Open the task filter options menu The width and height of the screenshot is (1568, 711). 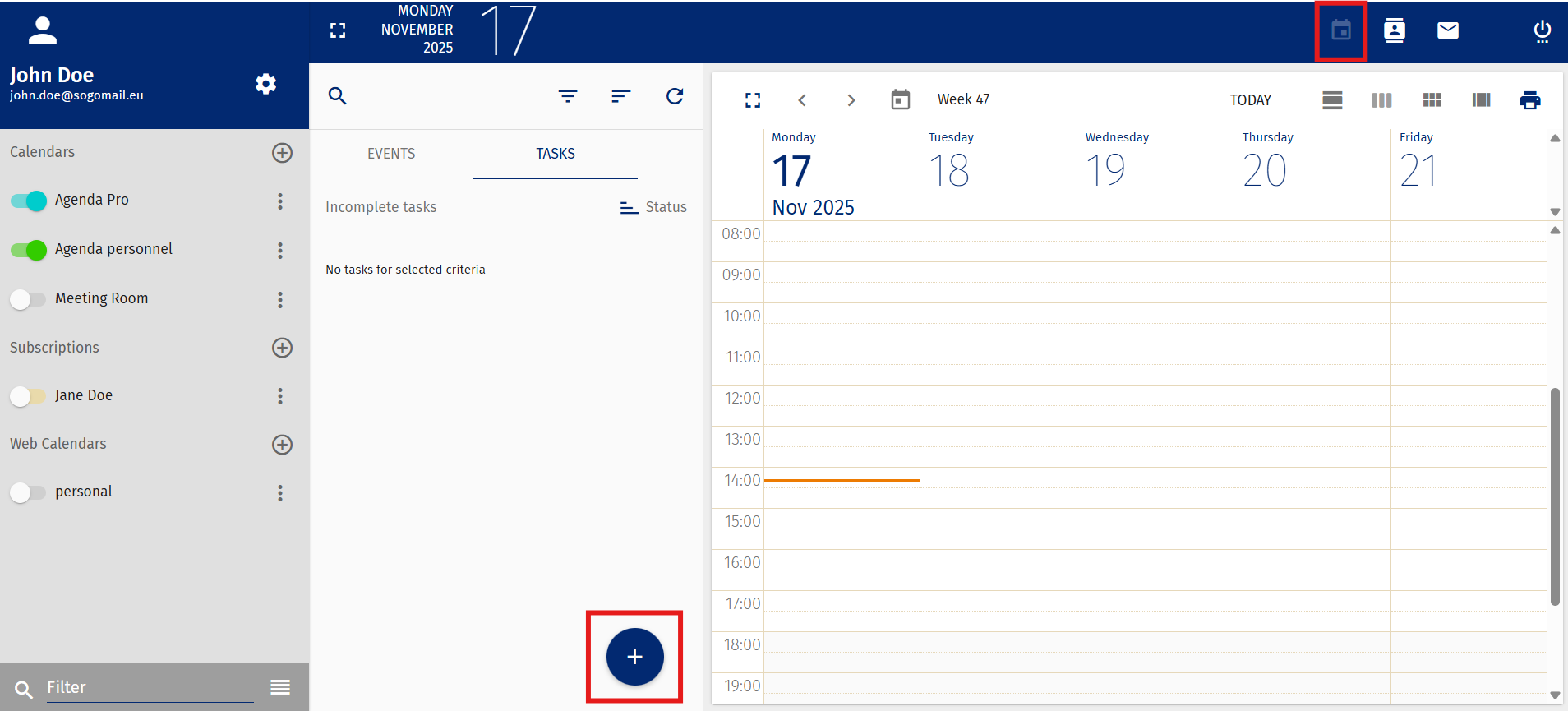point(567,96)
